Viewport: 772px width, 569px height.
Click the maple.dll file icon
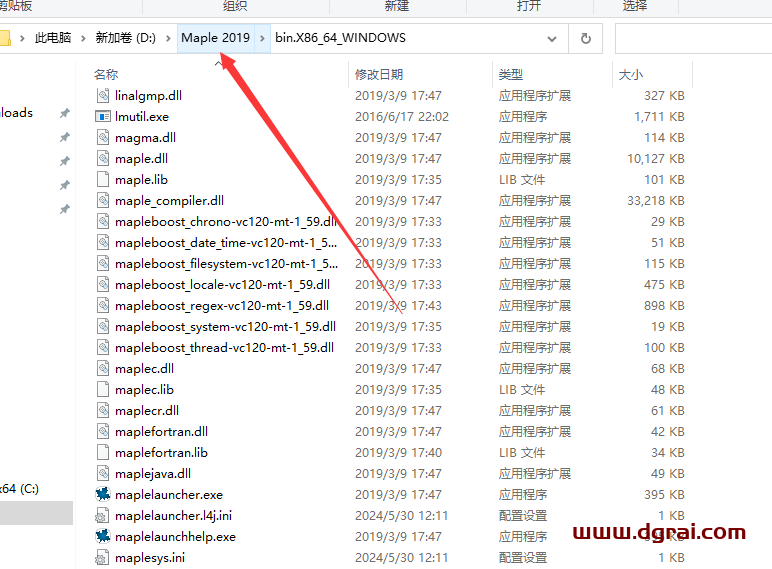[103, 158]
